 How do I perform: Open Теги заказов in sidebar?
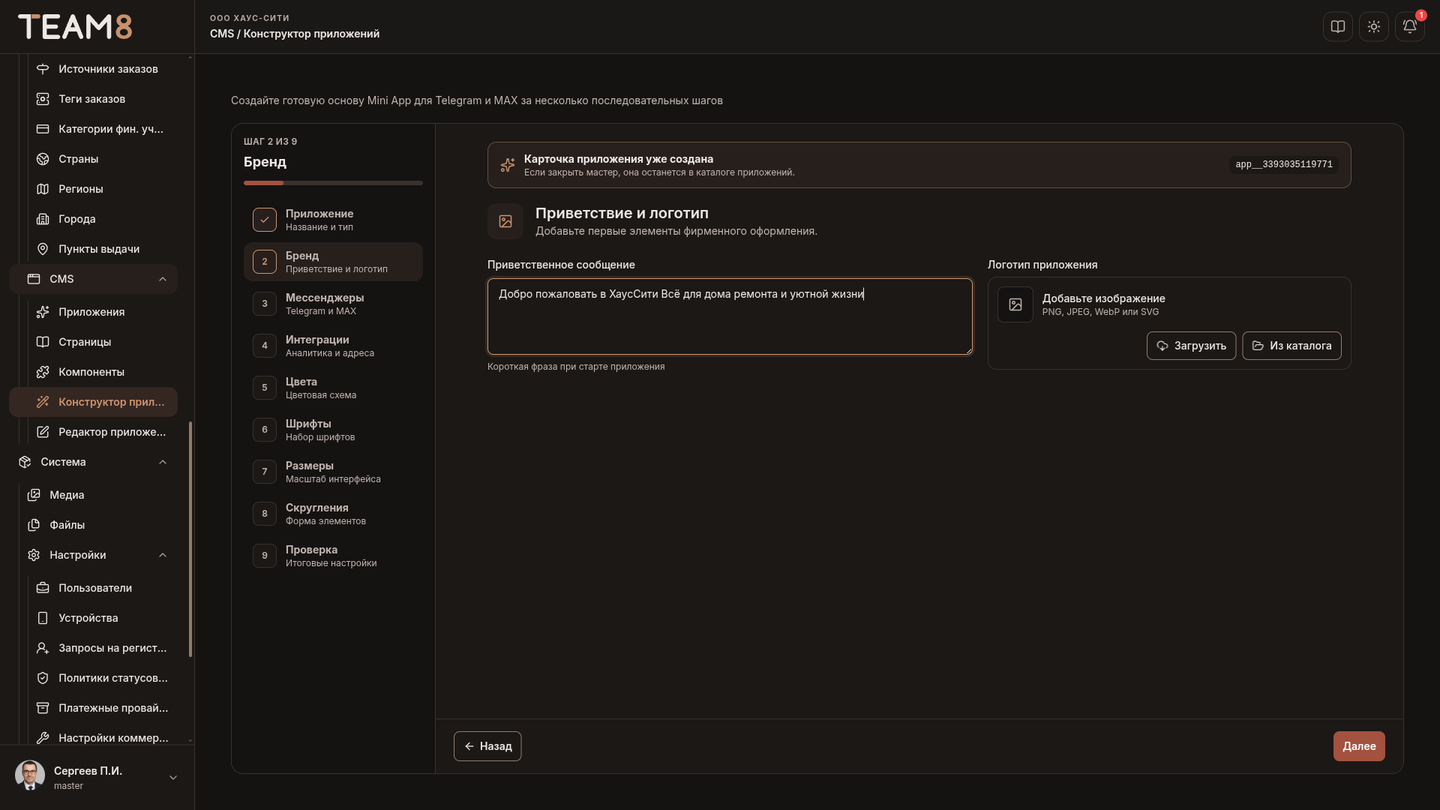[93, 99]
